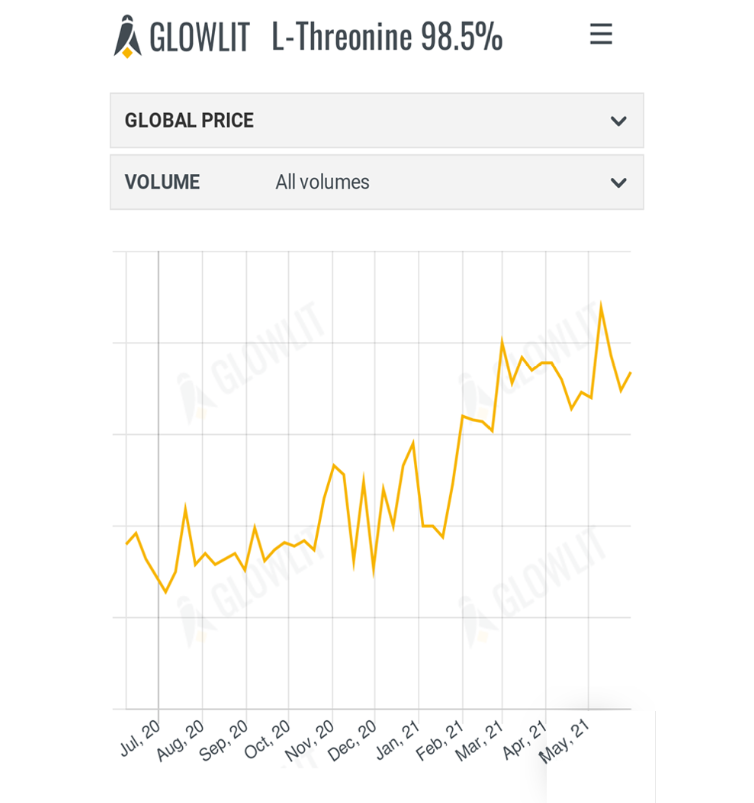The width and height of the screenshot is (754, 803).
Task: Click the May, 21 axis label
Action: (564, 741)
